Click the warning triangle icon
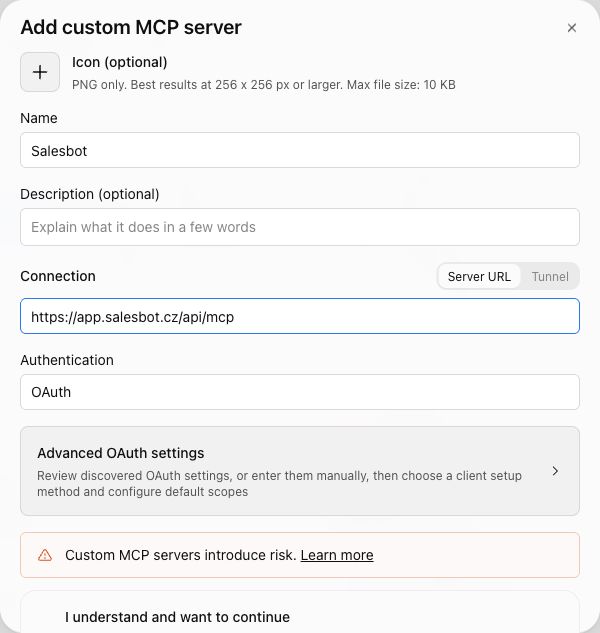This screenshot has height=633, width=600. coord(45,555)
